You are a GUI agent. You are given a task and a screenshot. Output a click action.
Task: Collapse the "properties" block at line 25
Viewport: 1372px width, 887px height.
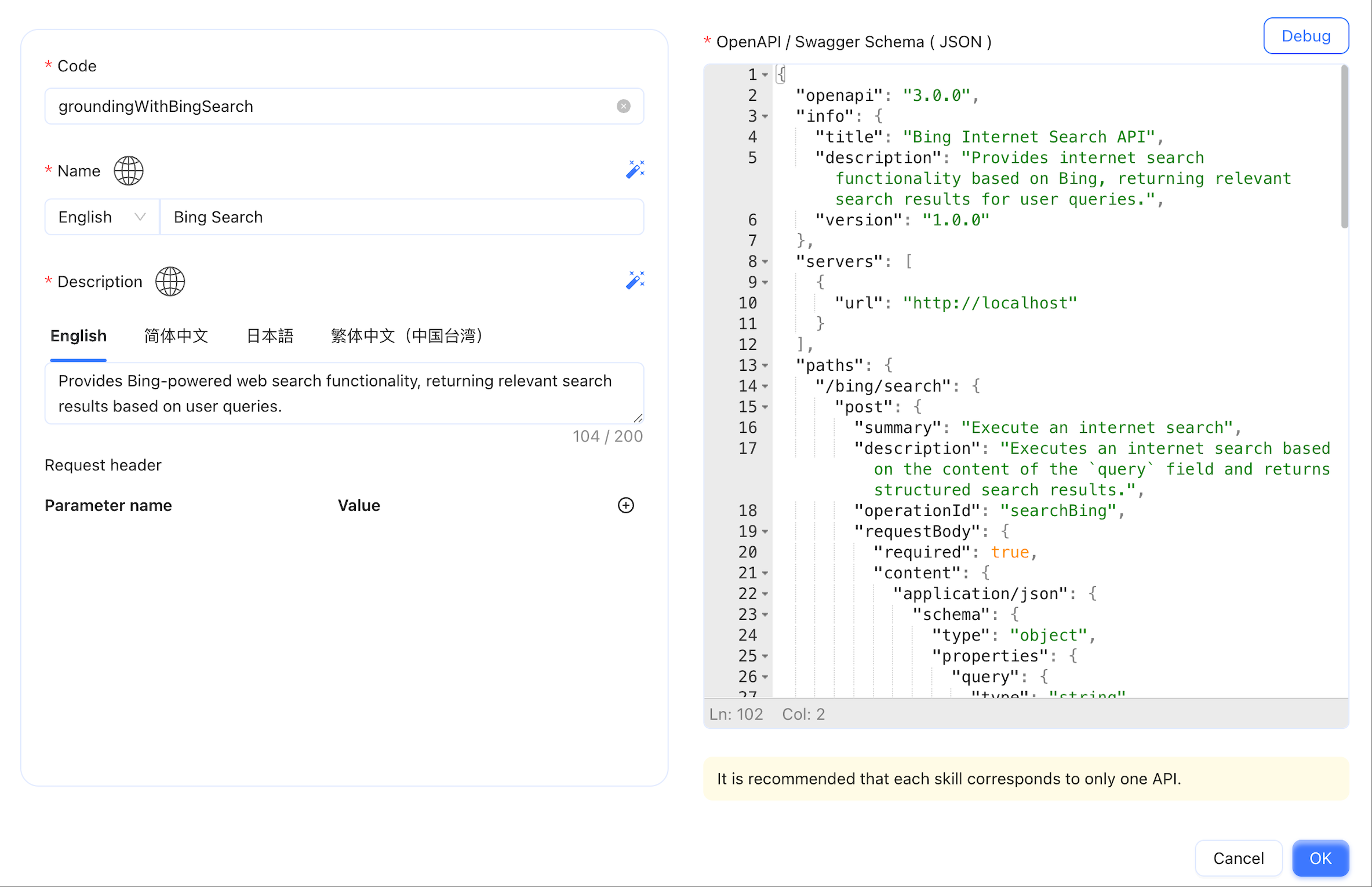[x=765, y=656]
